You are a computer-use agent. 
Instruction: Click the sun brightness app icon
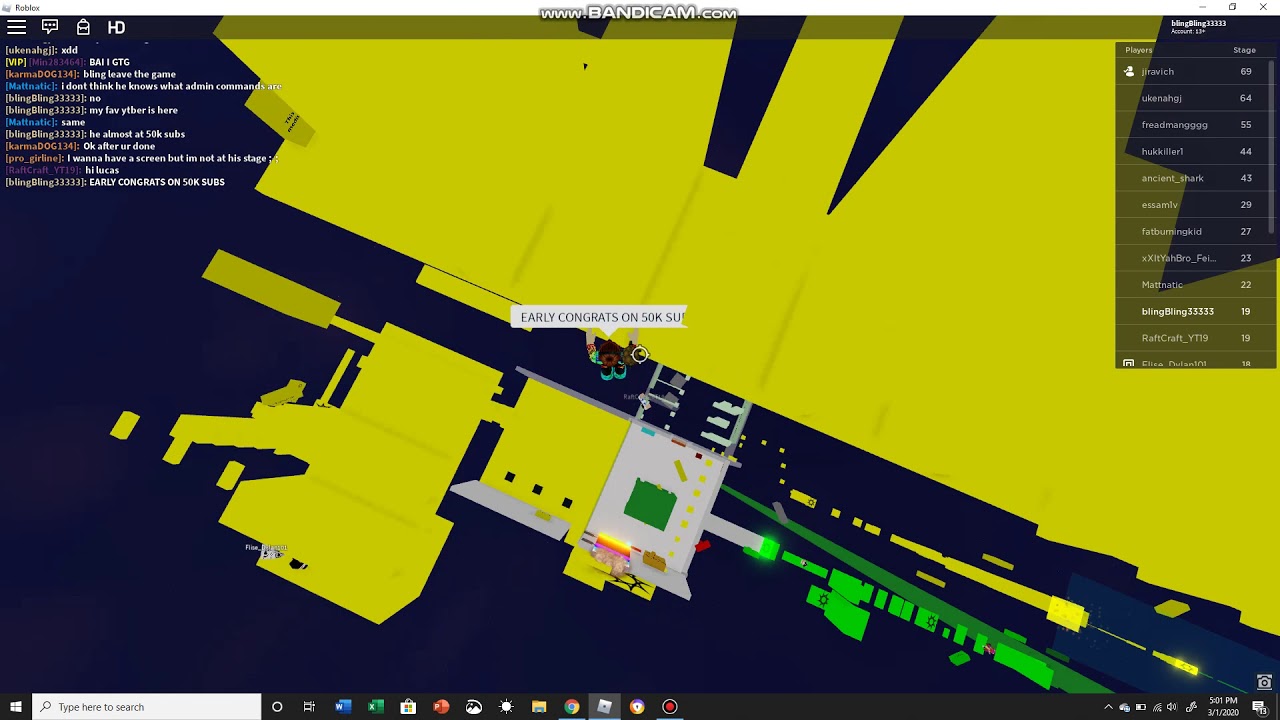point(506,707)
